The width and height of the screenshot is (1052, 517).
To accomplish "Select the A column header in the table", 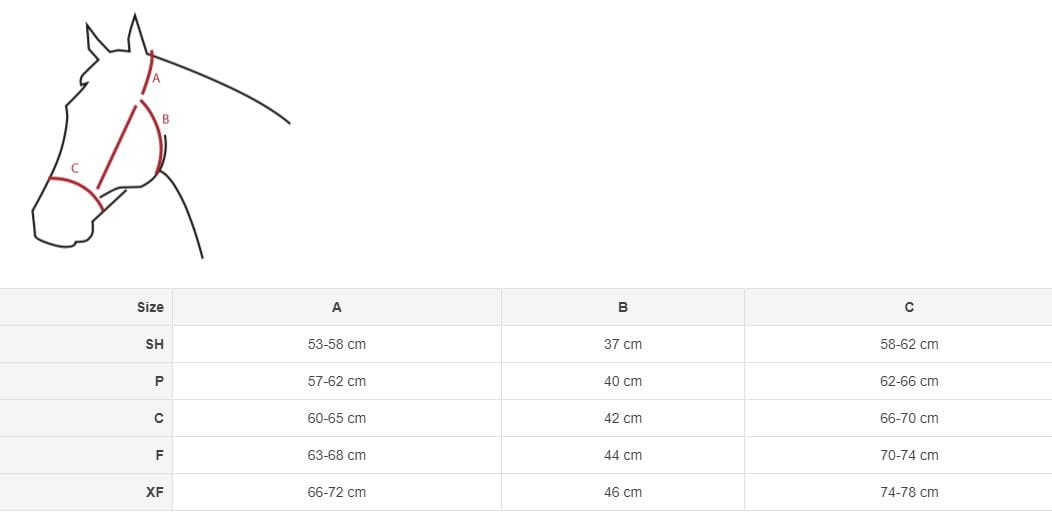I will pos(336,307).
